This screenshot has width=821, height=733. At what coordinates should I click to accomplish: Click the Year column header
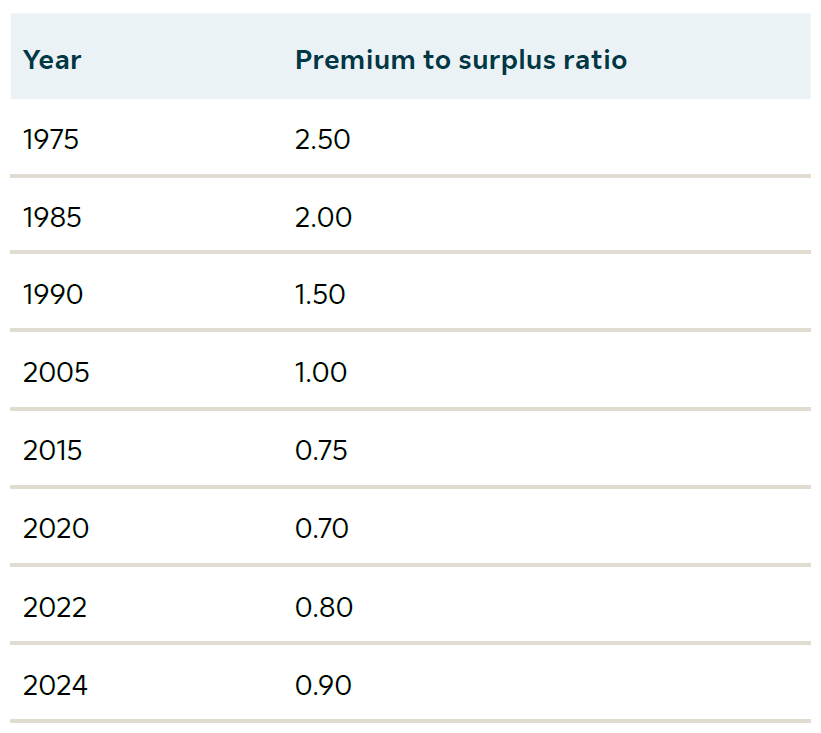point(52,60)
